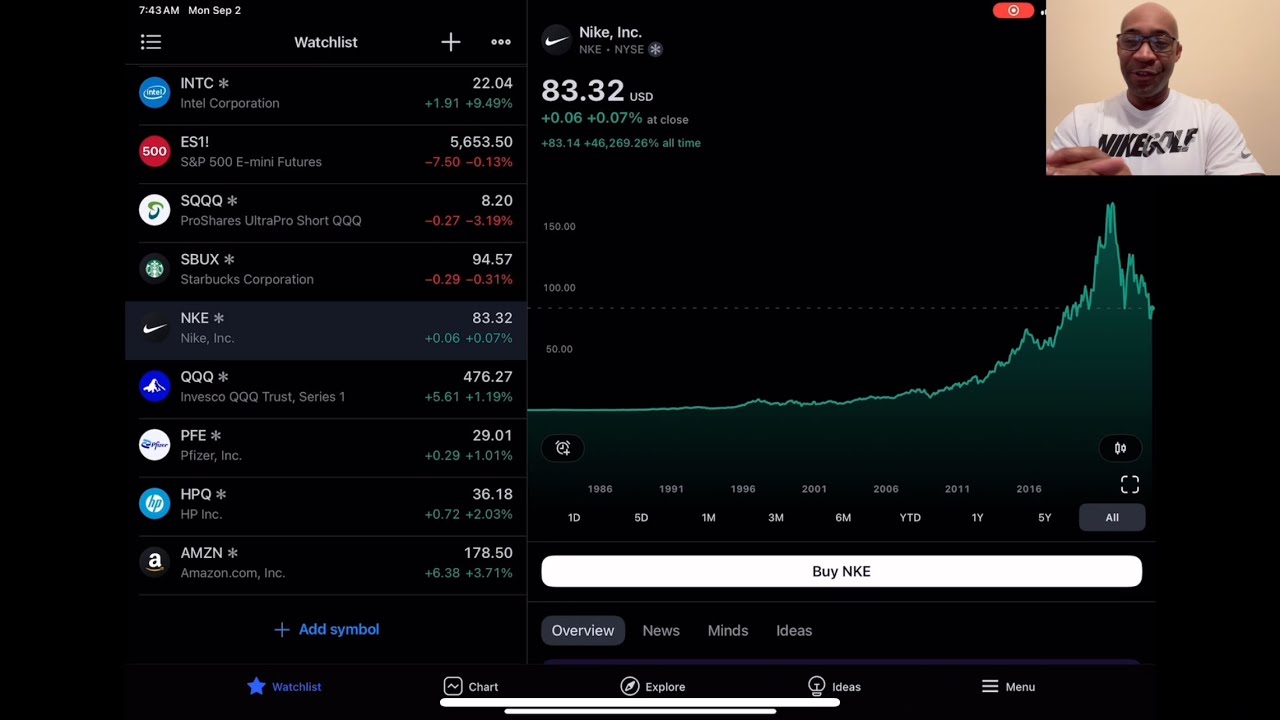Select 1D time range

tap(574, 517)
